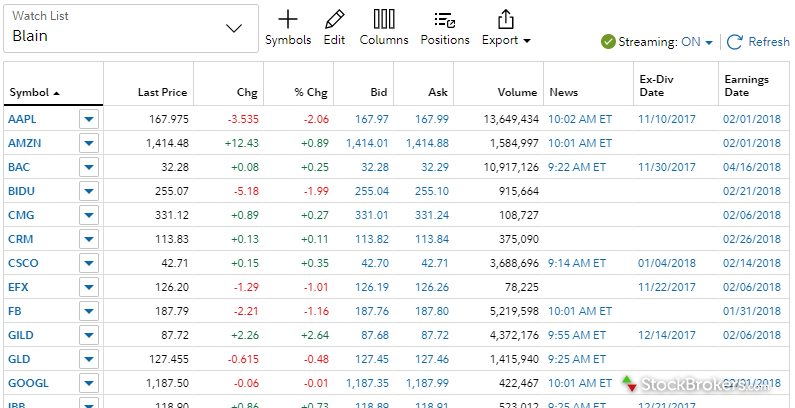This screenshot has height=408, width=795.
Task: Click BAC ex-div date 11/30/2017
Action: click(x=667, y=167)
